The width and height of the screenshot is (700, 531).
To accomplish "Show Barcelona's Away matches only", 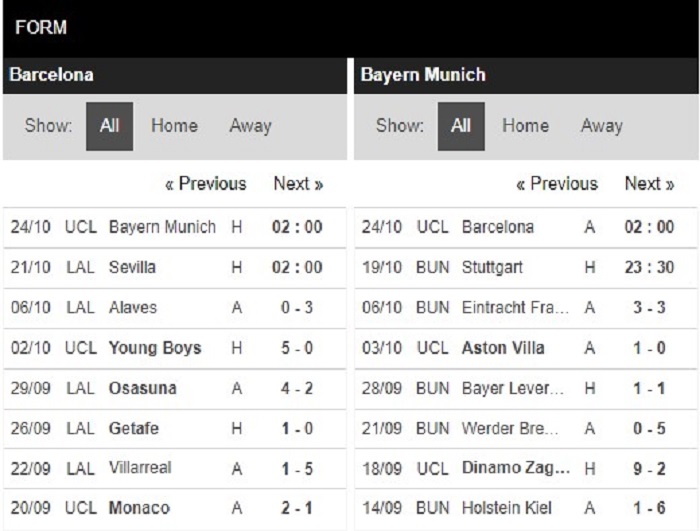I will tap(250, 126).
